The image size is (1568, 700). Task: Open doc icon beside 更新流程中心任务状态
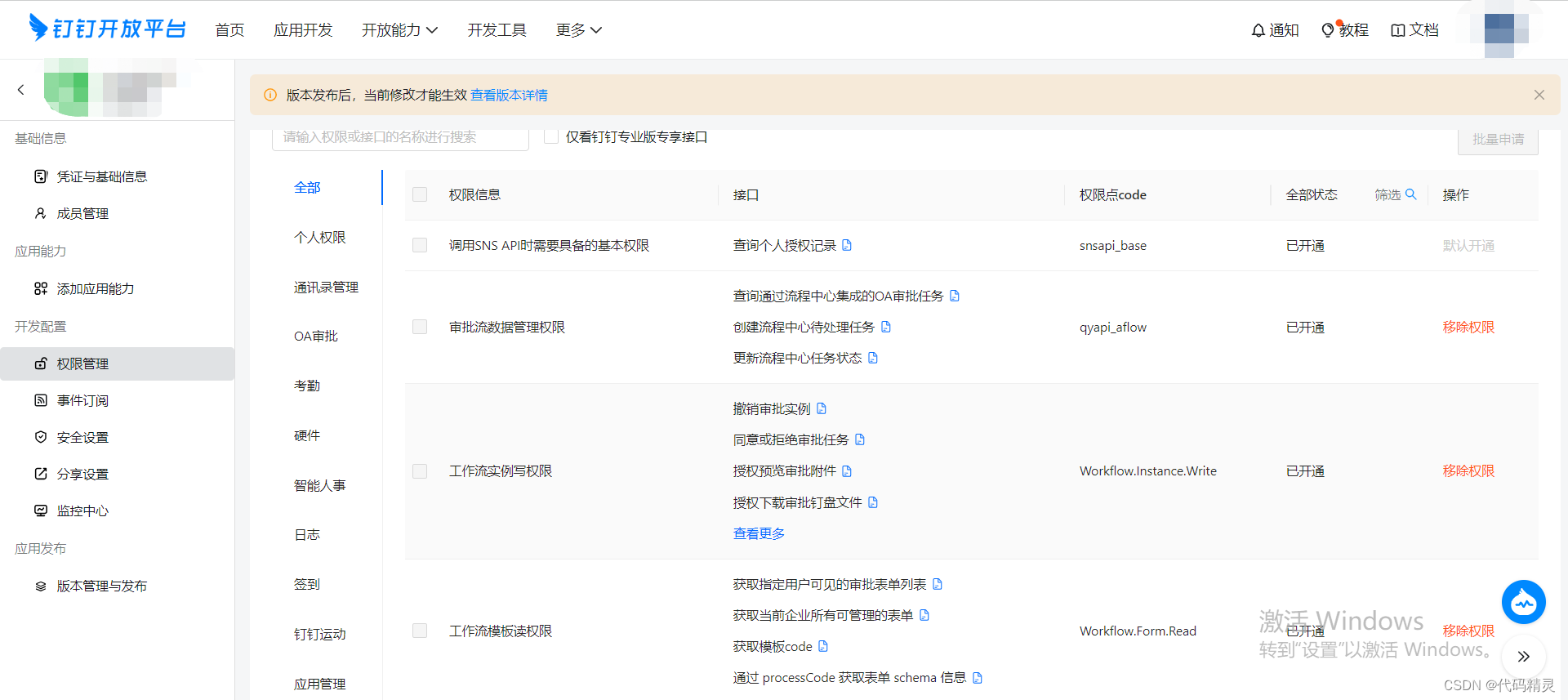pos(873,358)
